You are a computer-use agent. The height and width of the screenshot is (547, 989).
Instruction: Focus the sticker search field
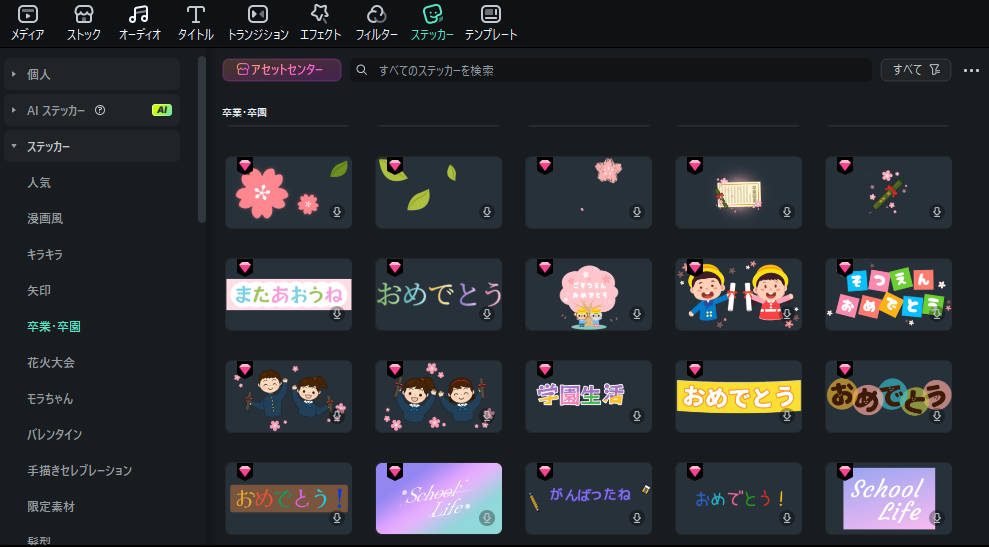coord(611,70)
